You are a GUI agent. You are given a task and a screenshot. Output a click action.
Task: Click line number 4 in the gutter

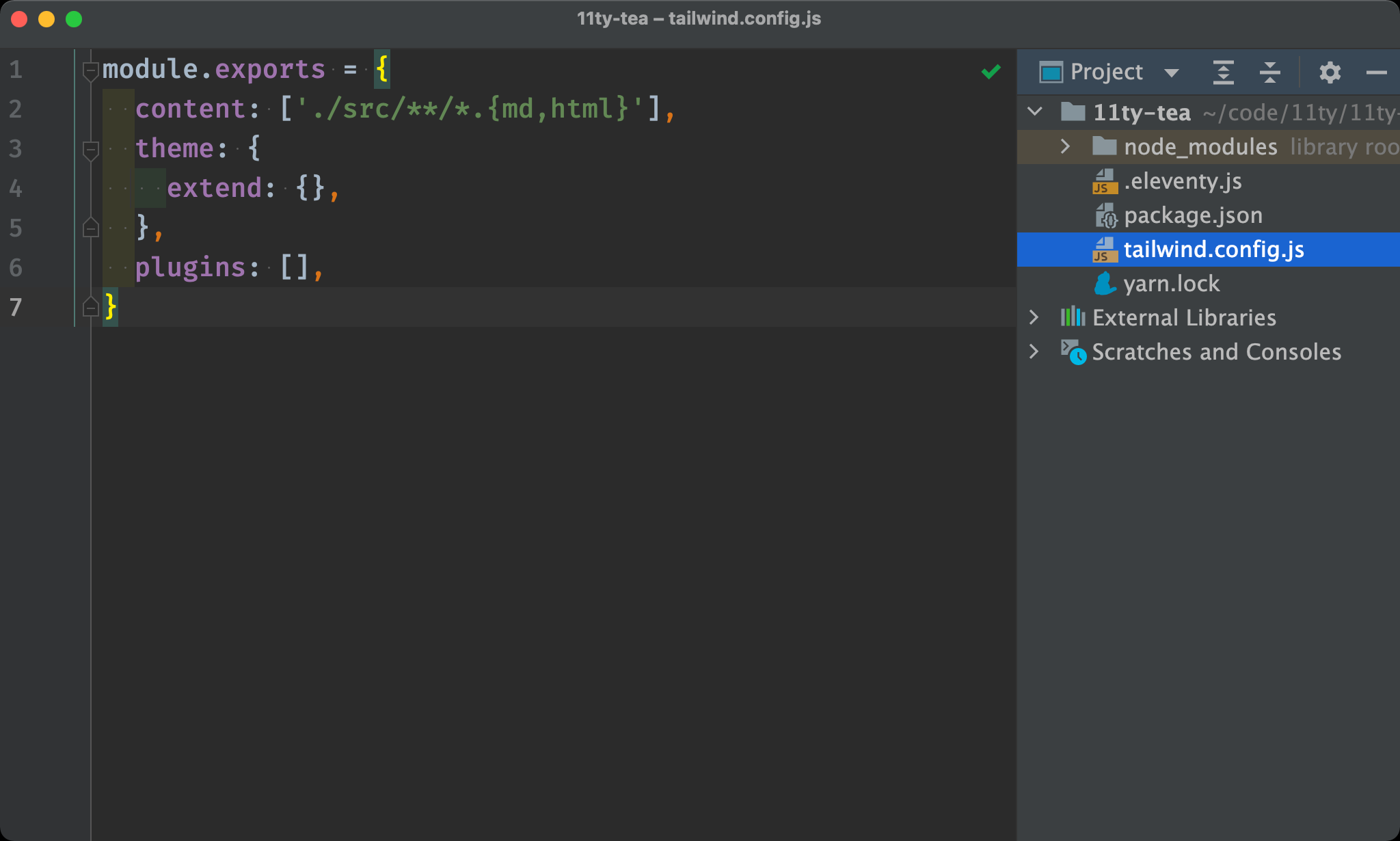[16, 189]
